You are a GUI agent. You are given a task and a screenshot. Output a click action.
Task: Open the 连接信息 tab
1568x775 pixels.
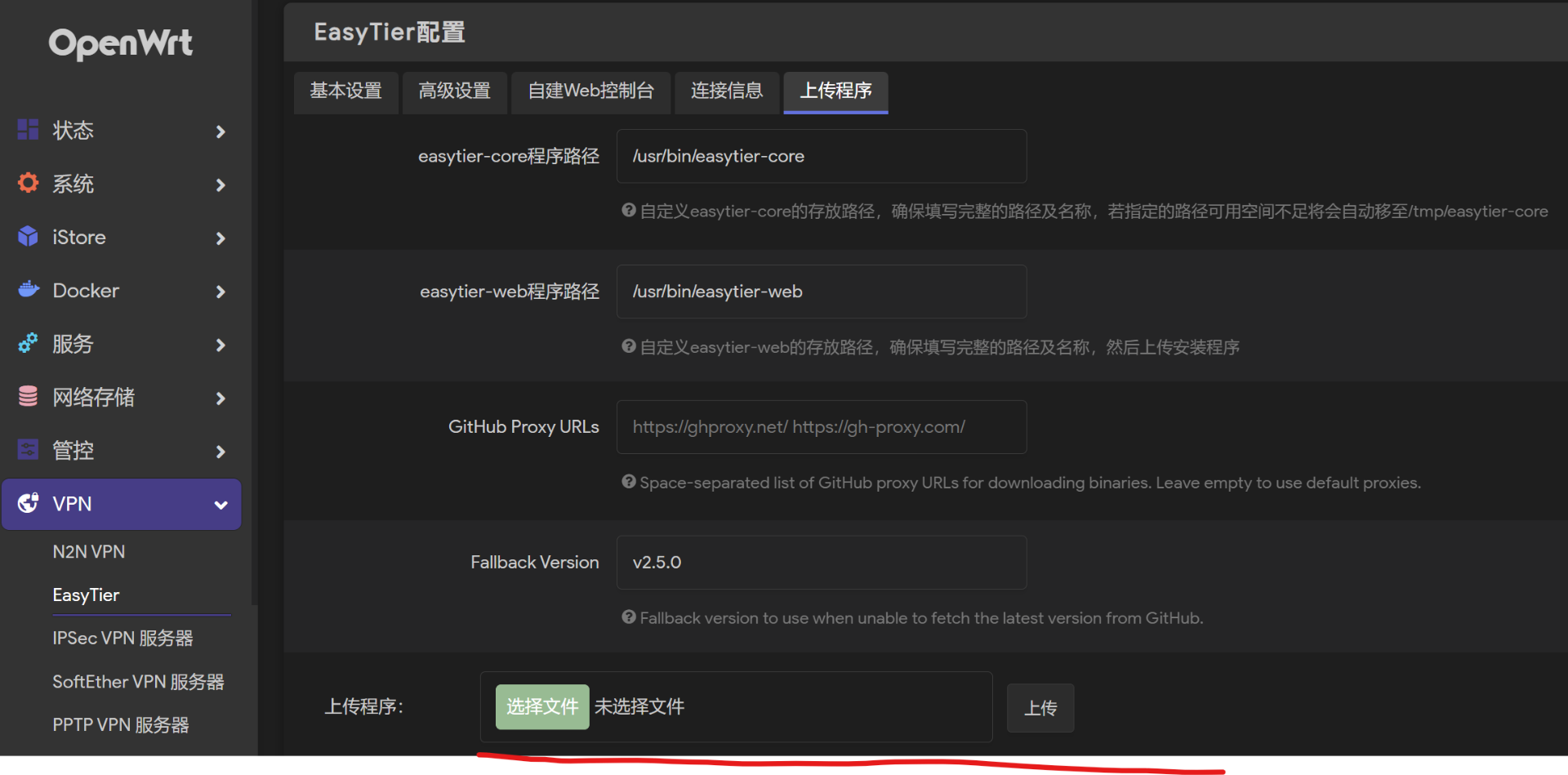[x=727, y=91]
